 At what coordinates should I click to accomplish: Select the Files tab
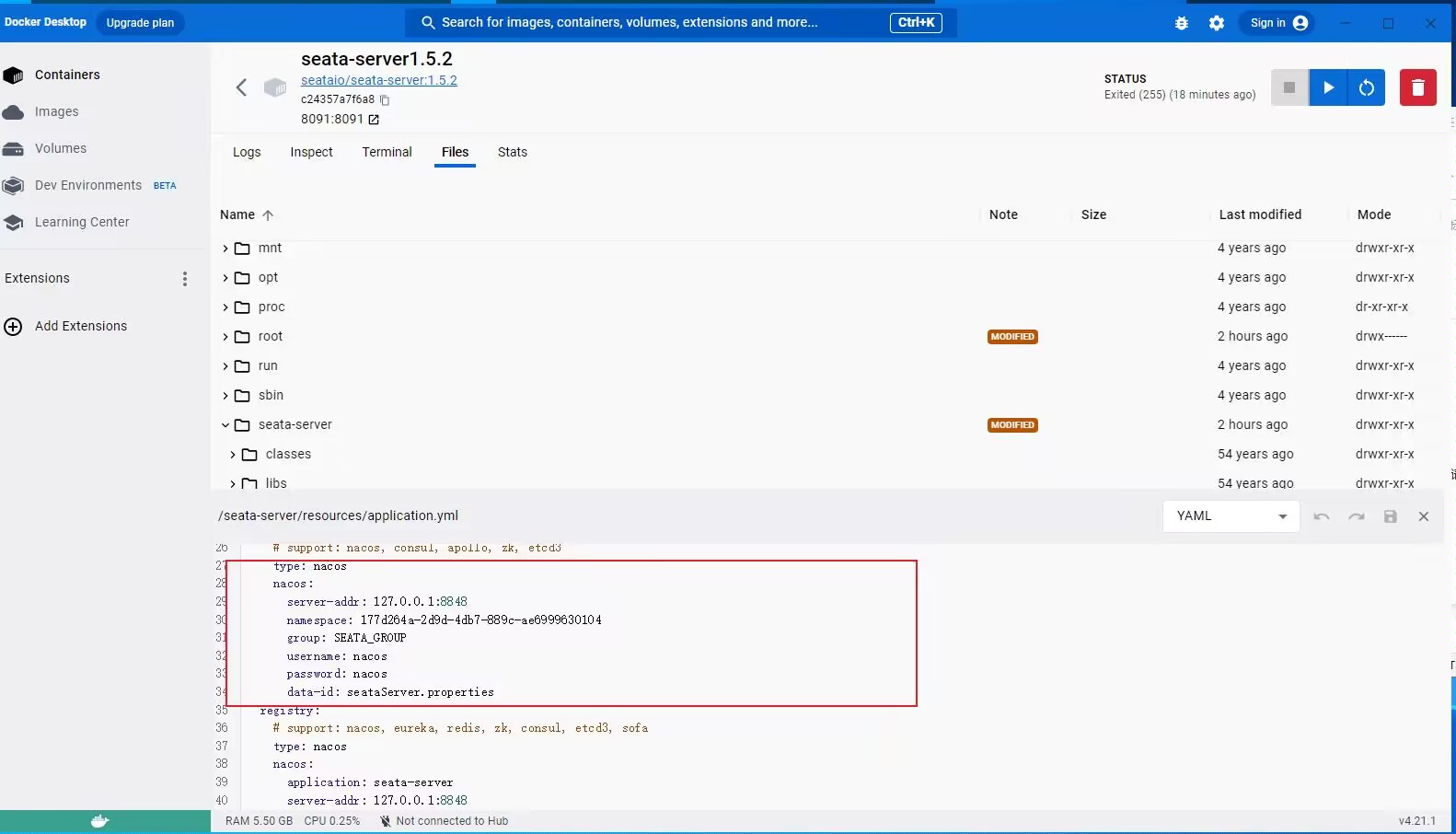455,152
